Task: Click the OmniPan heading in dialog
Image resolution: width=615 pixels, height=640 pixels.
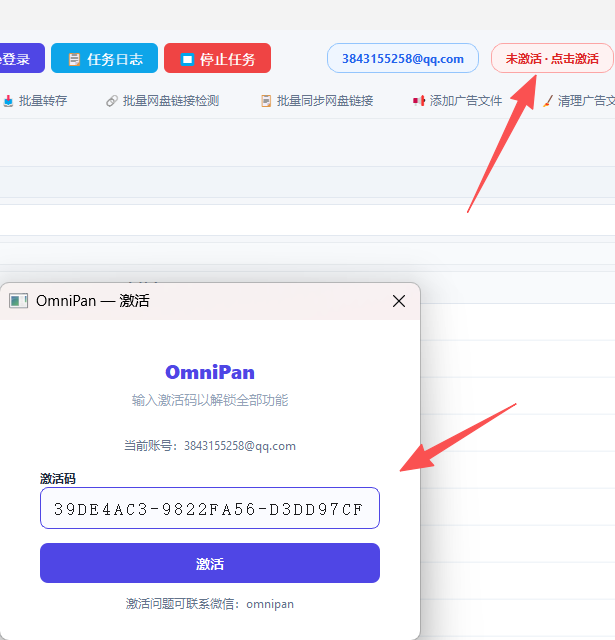Action: tap(210, 372)
